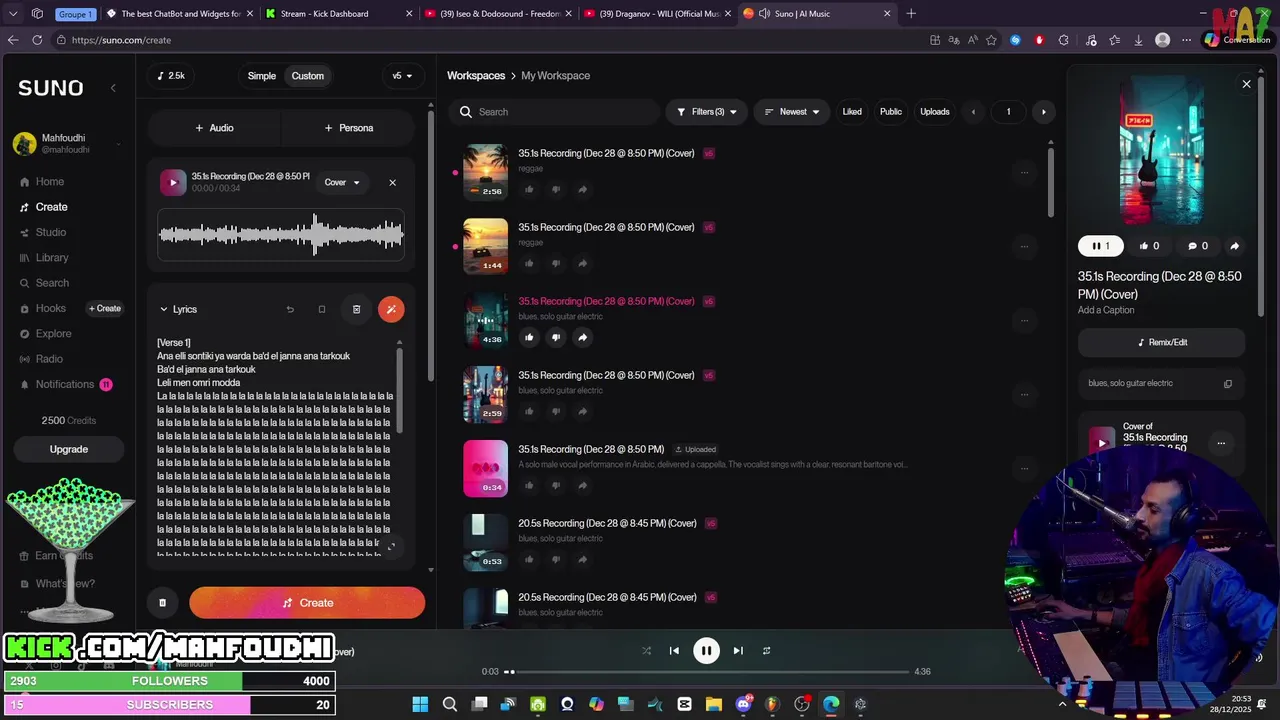This screenshot has width=1280, height=720.
Task: Open the Newest sort dropdown
Action: point(791,112)
